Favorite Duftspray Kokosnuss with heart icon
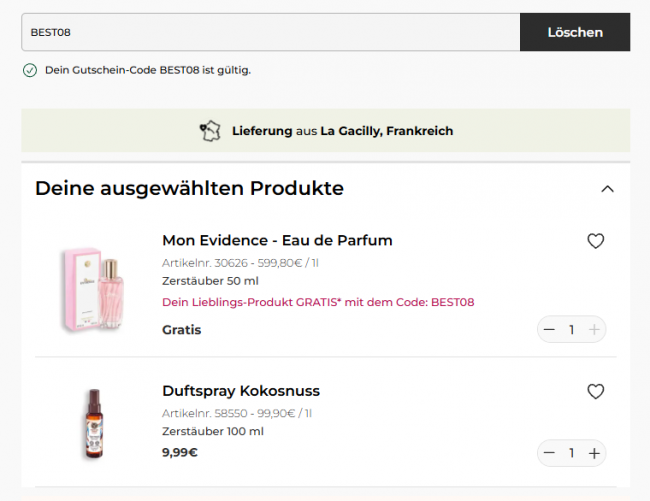 click(x=595, y=391)
